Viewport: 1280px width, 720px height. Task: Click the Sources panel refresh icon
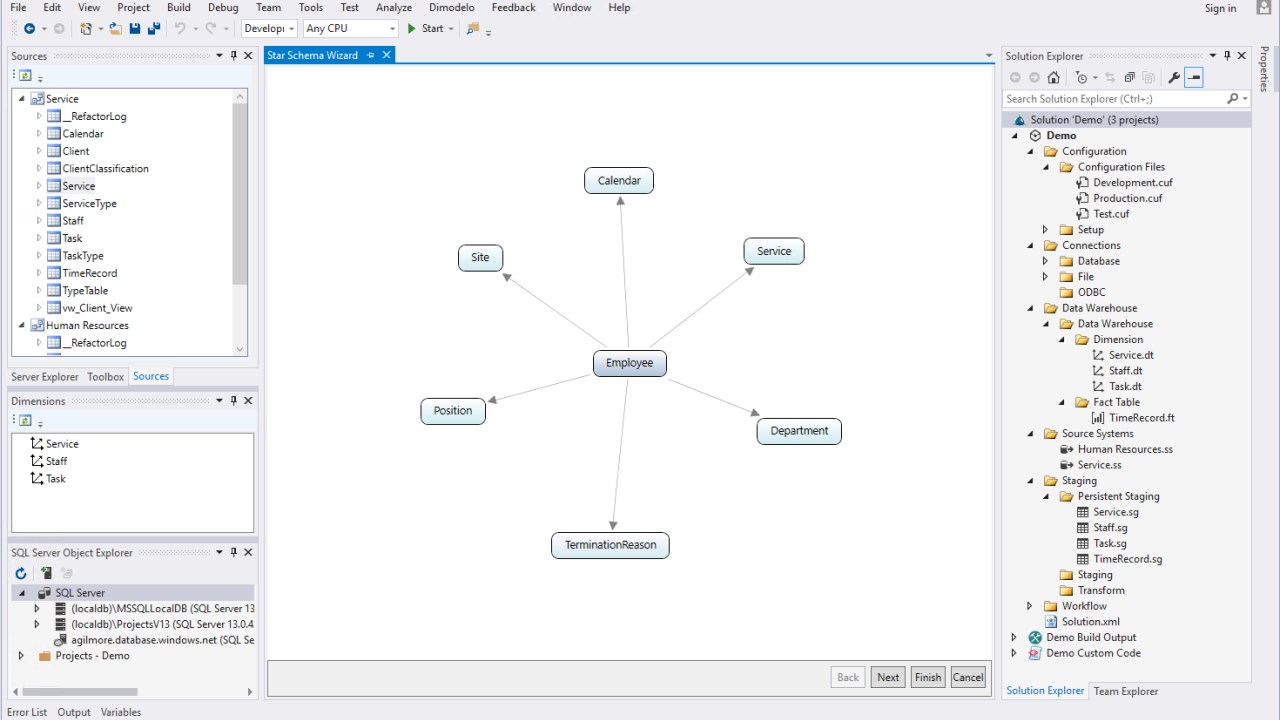coord(26,75)
